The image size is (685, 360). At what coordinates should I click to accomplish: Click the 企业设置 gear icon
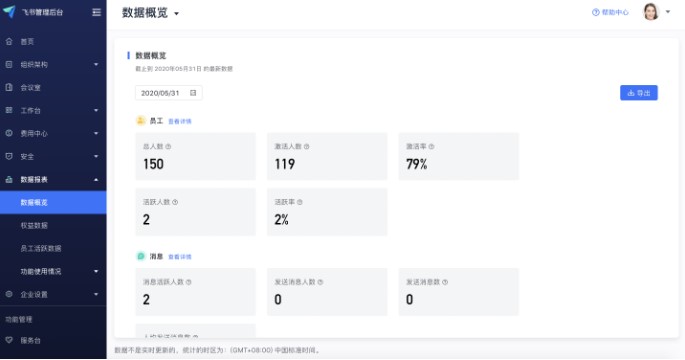coord(9,294)
